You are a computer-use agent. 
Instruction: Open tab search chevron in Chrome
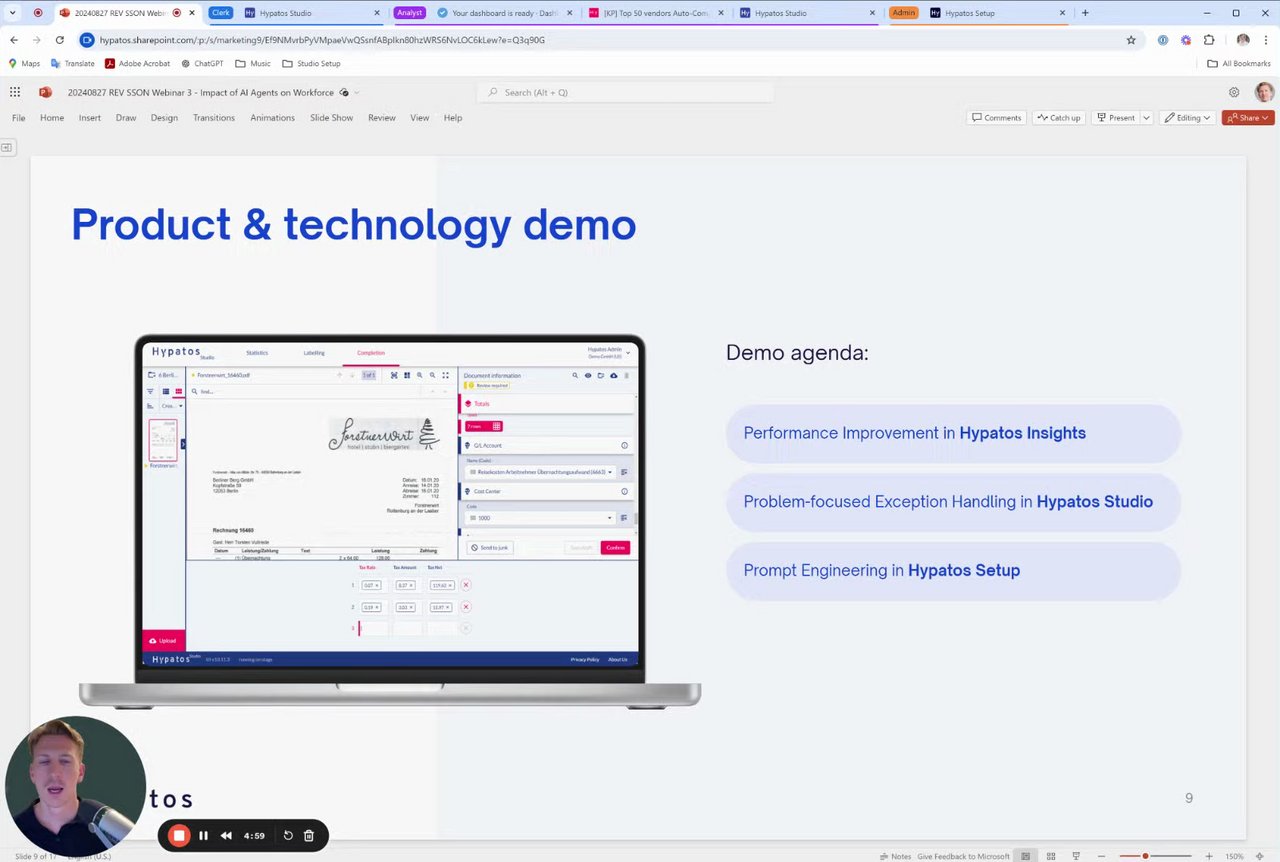(x=13, y=13)
